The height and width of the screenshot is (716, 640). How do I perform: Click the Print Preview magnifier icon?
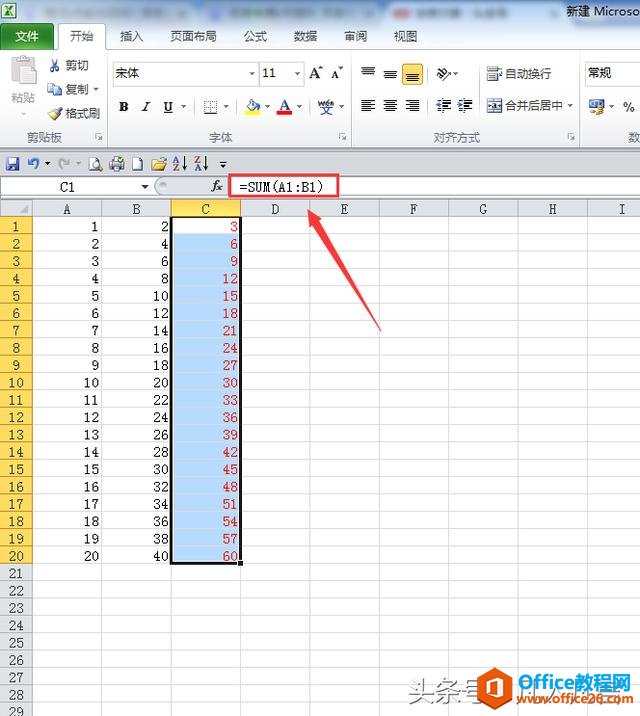pos(95,163)
